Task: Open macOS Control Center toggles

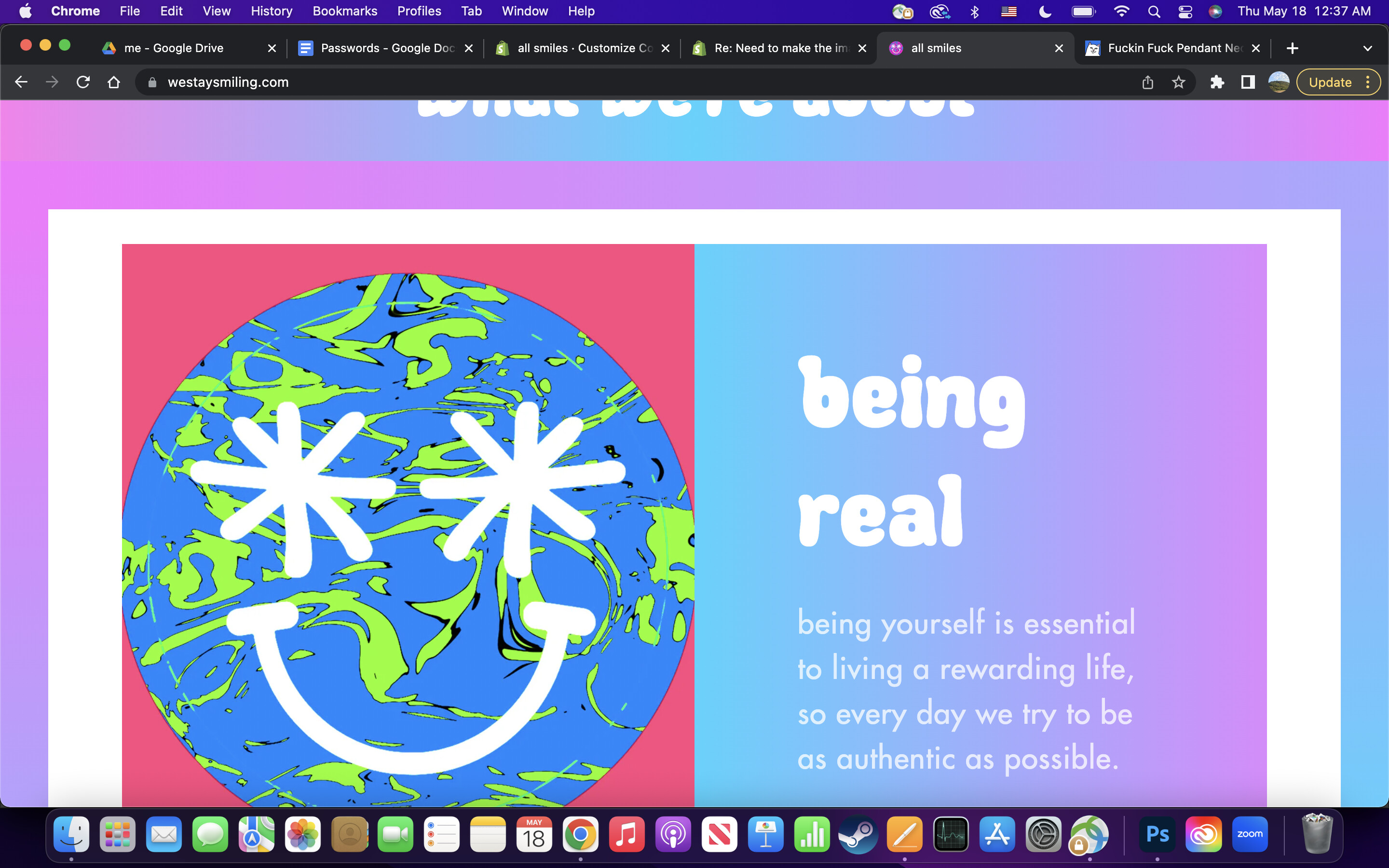Action: pos(1185,12)
